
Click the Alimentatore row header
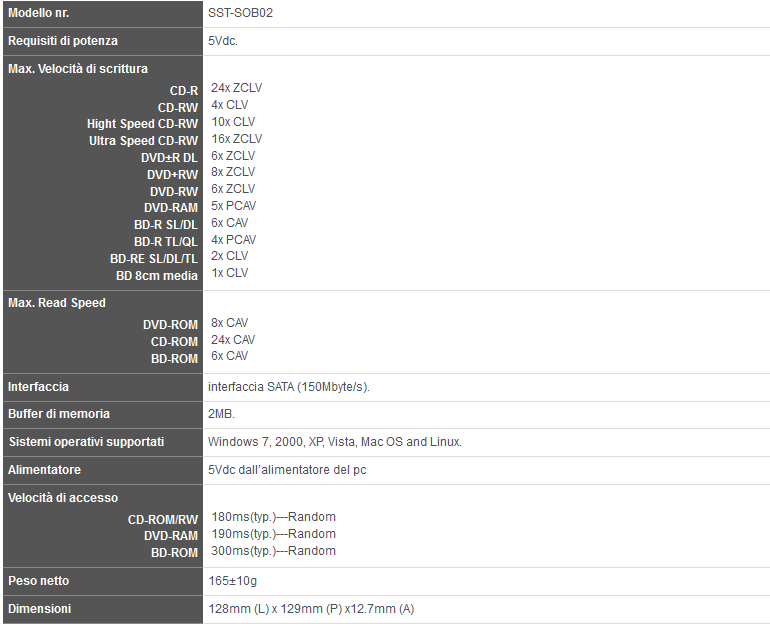[44, 470]
